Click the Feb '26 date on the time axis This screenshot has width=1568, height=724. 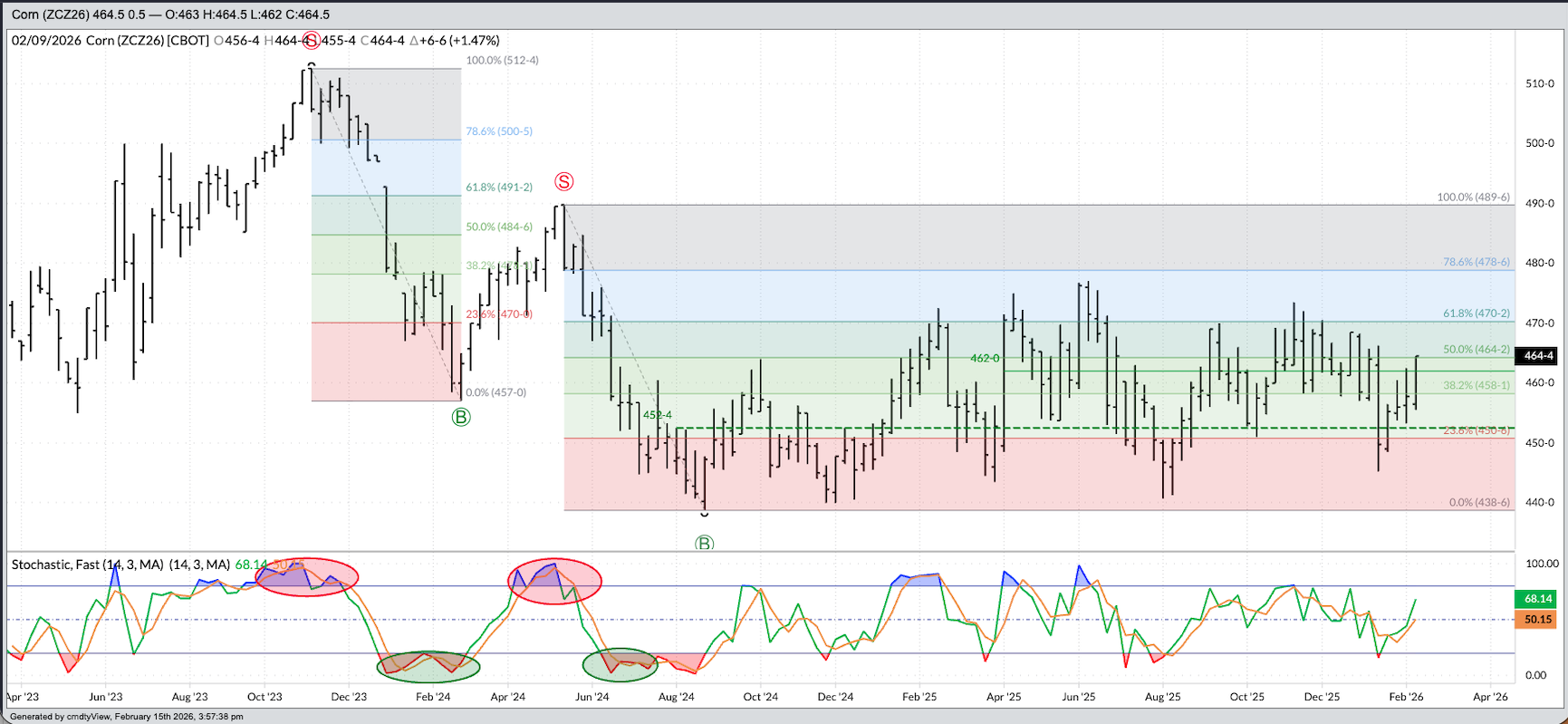1406,697
